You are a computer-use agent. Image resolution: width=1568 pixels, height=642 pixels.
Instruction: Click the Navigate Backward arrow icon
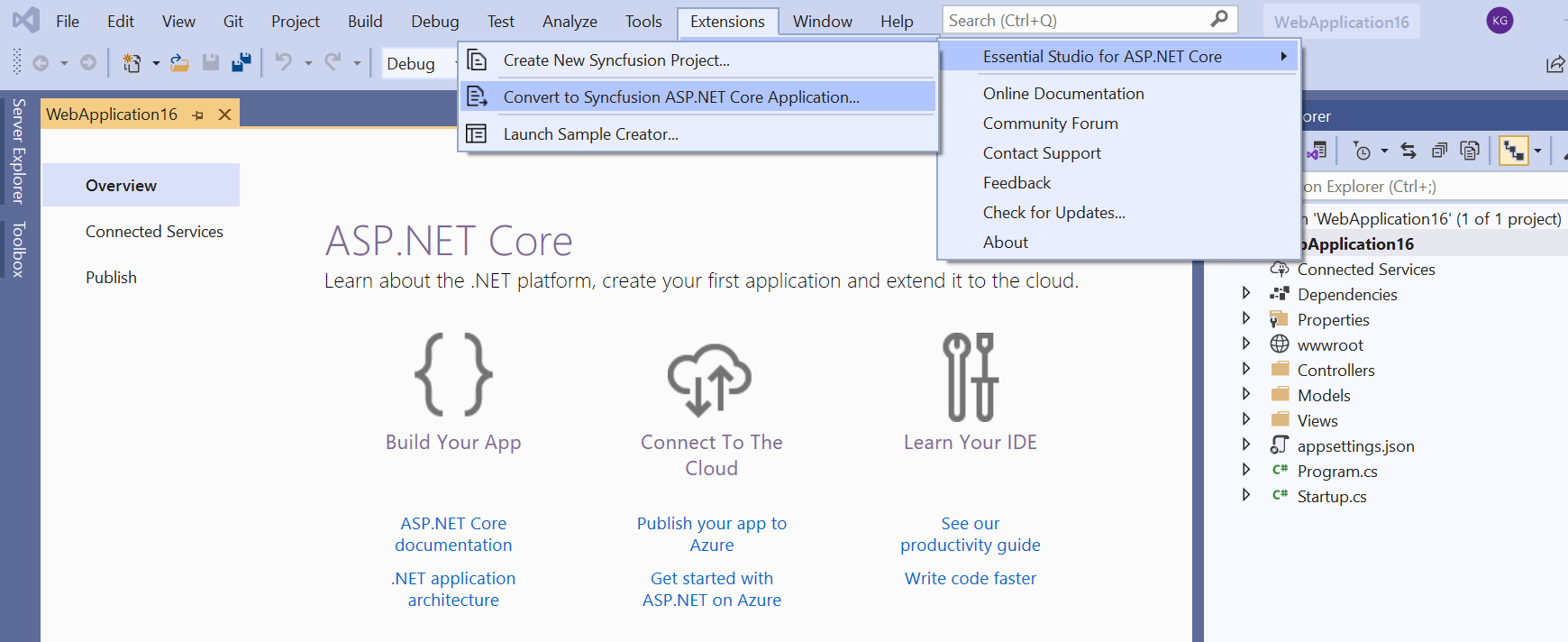41,63
